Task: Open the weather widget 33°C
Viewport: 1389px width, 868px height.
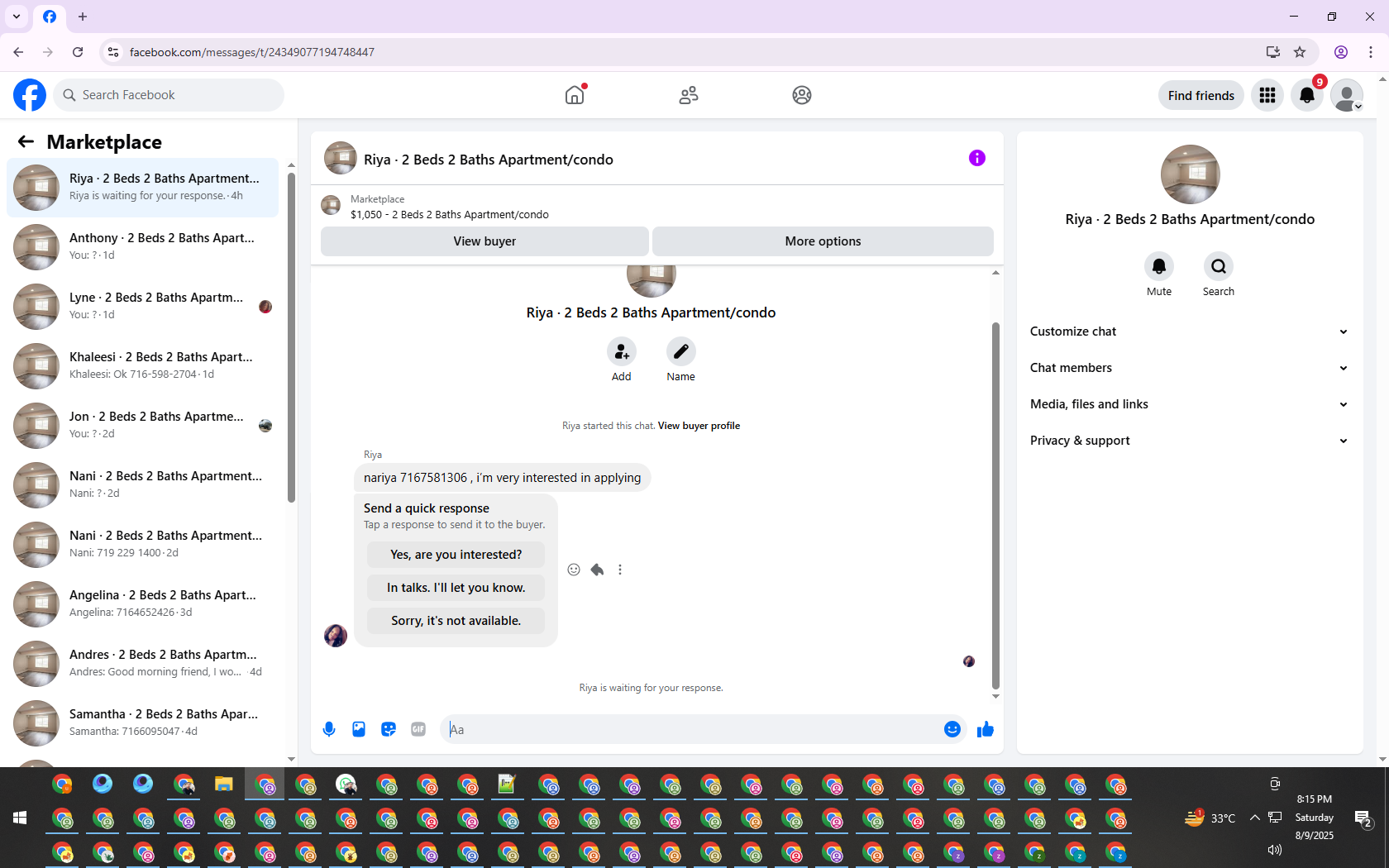Action: point(1210,818)
